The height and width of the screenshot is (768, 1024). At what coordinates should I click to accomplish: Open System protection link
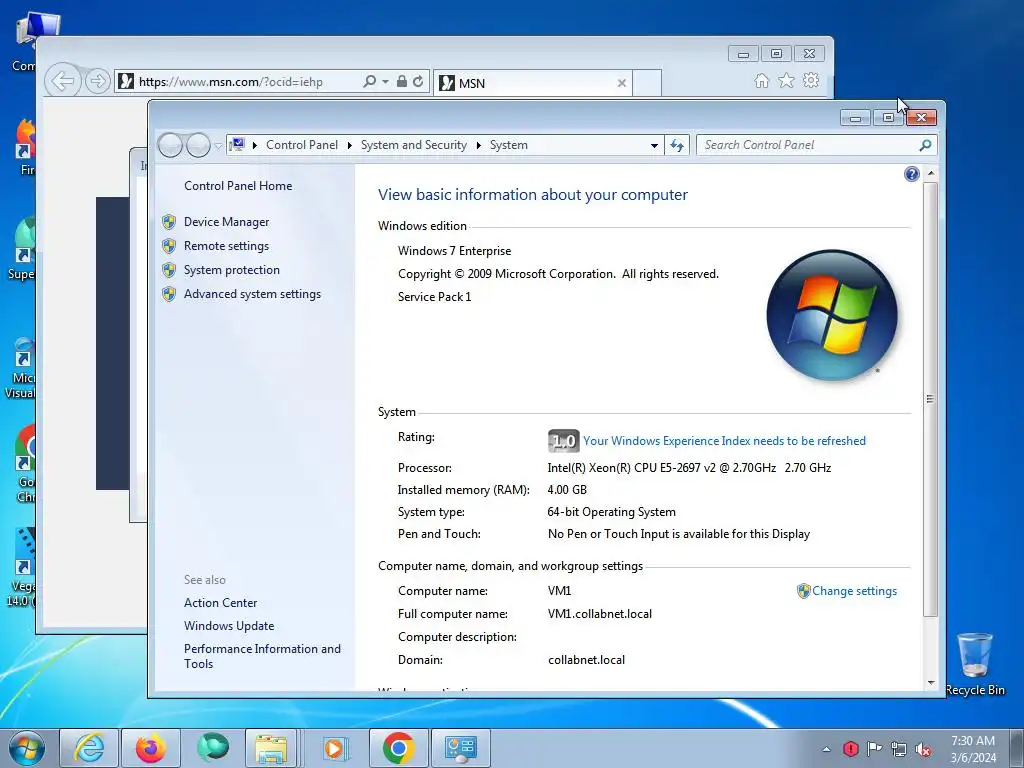point(231,270)
